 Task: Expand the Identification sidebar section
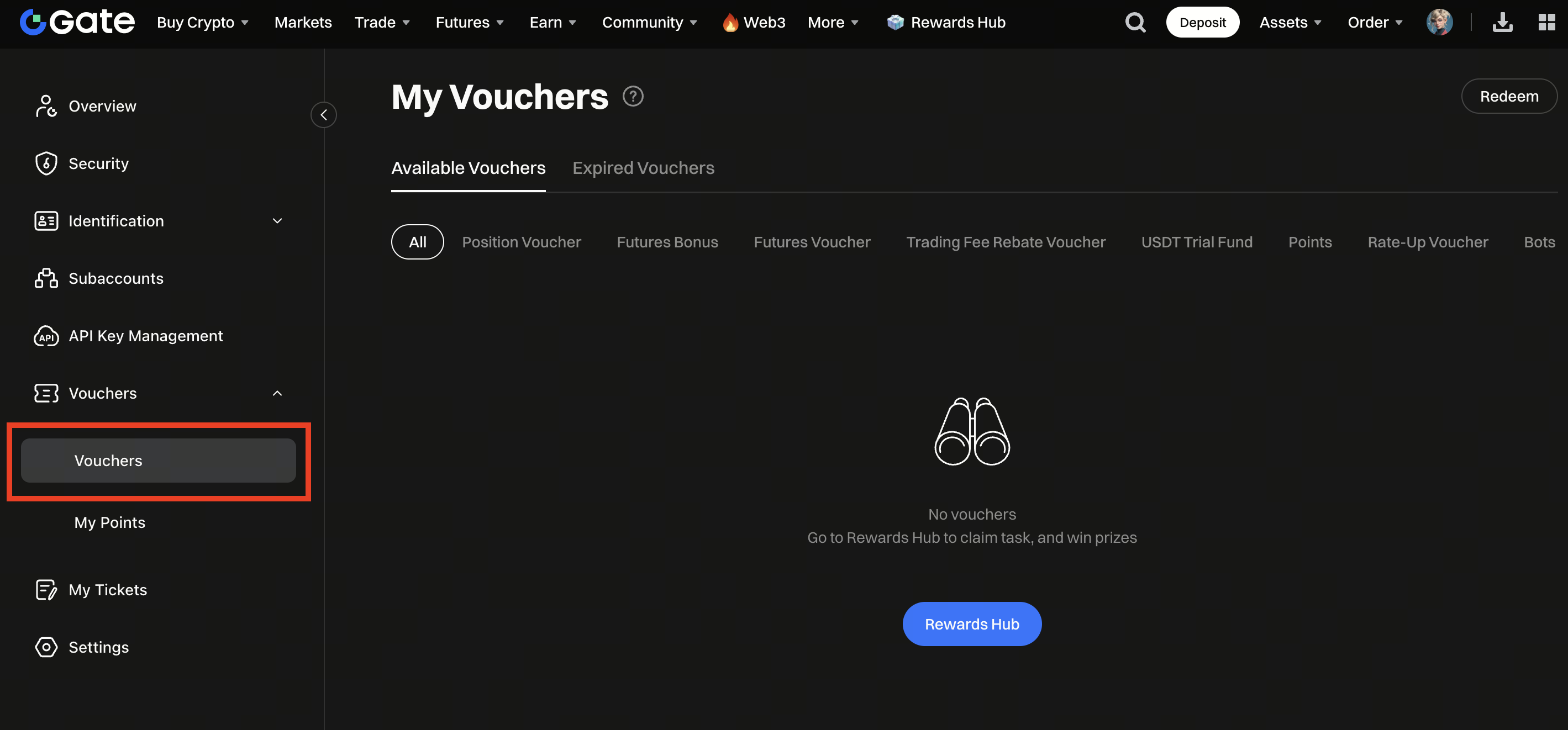pyautogui.click(x=277, y=221)
